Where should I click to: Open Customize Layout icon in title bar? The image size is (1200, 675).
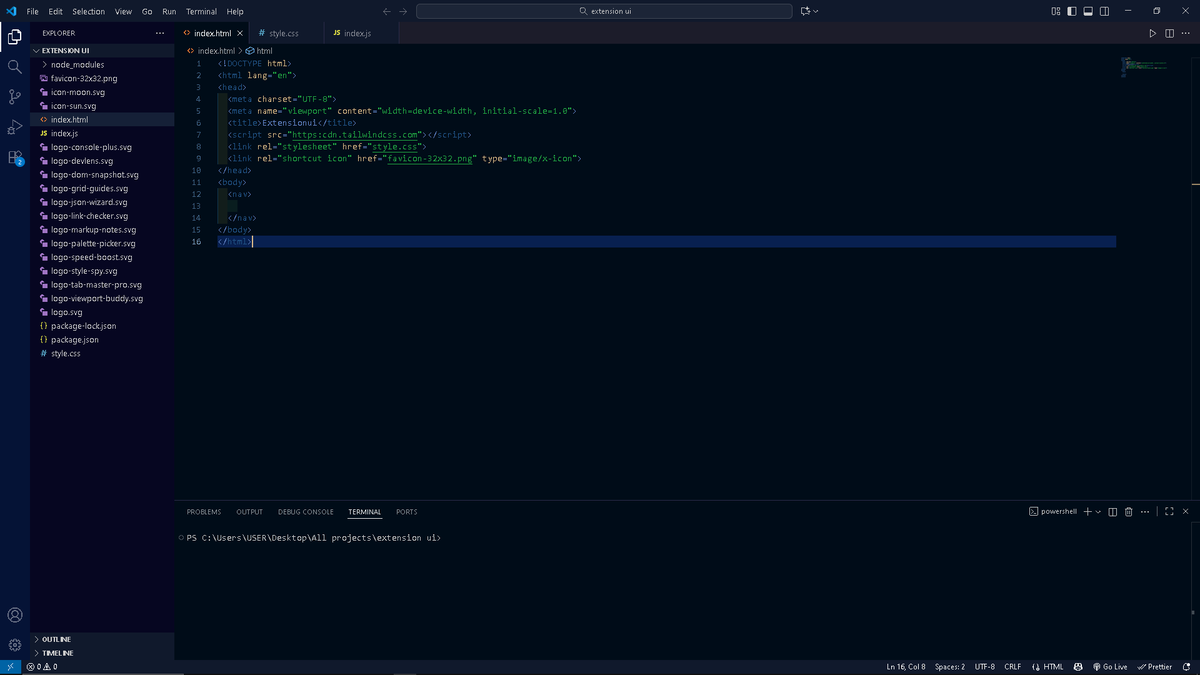click(x=1056, y=11)
